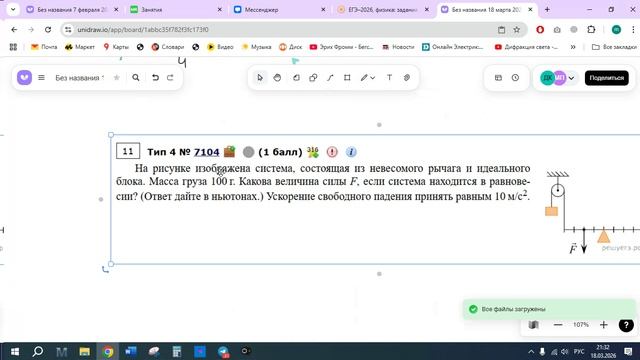Click the gray circle before 1 балл
The width and height of the screenshot is (640, 360).
tap(249, 152)
